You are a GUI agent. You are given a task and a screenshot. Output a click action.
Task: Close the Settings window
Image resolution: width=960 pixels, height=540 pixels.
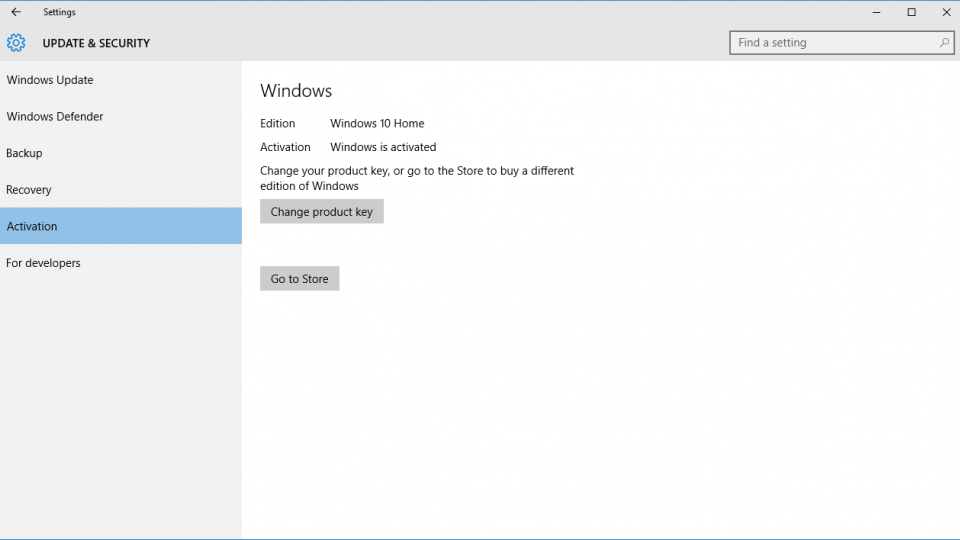coord(945,12)
